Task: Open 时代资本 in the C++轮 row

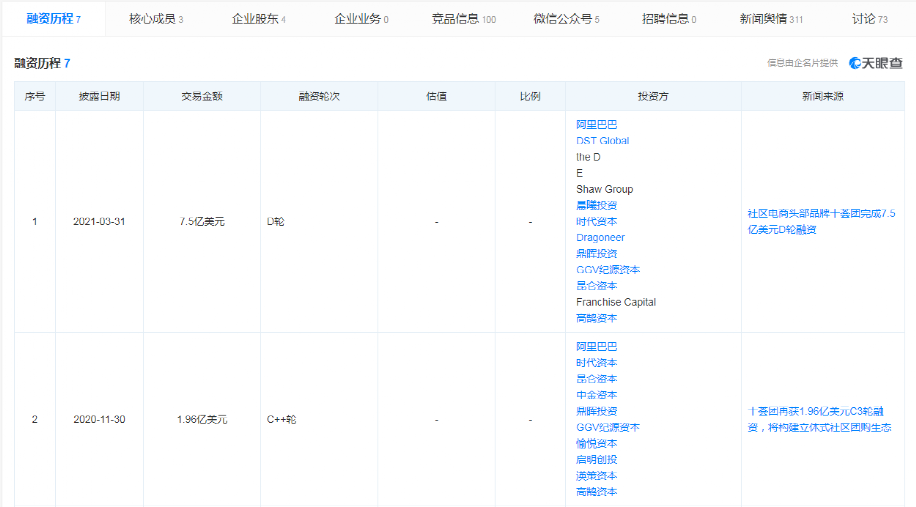Action: (596, 363)
